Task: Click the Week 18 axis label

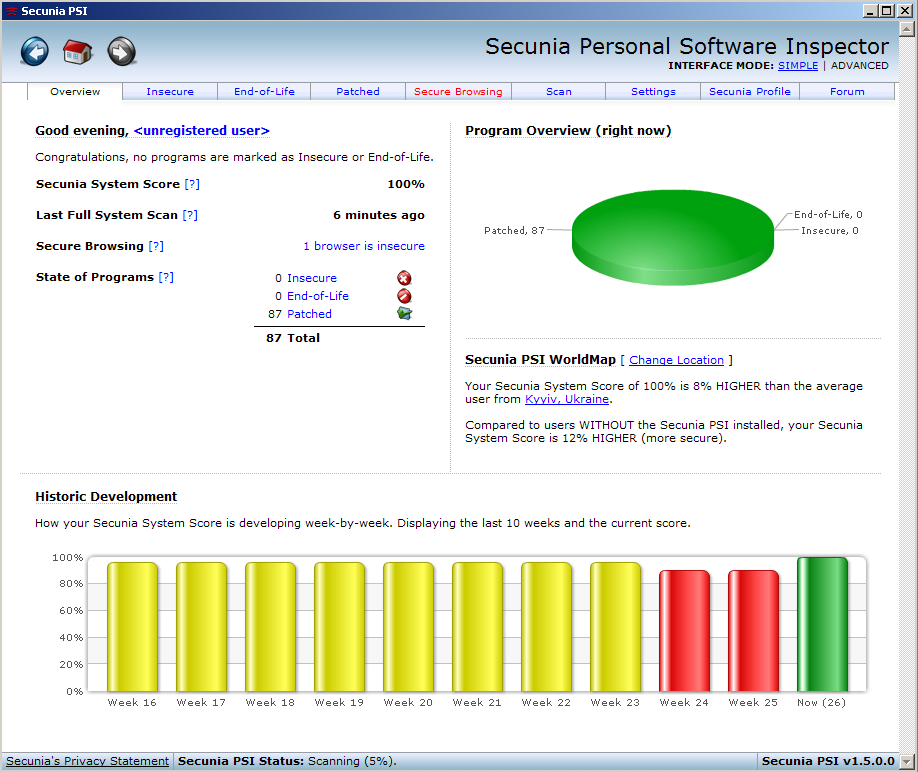Action: [270, 702]
